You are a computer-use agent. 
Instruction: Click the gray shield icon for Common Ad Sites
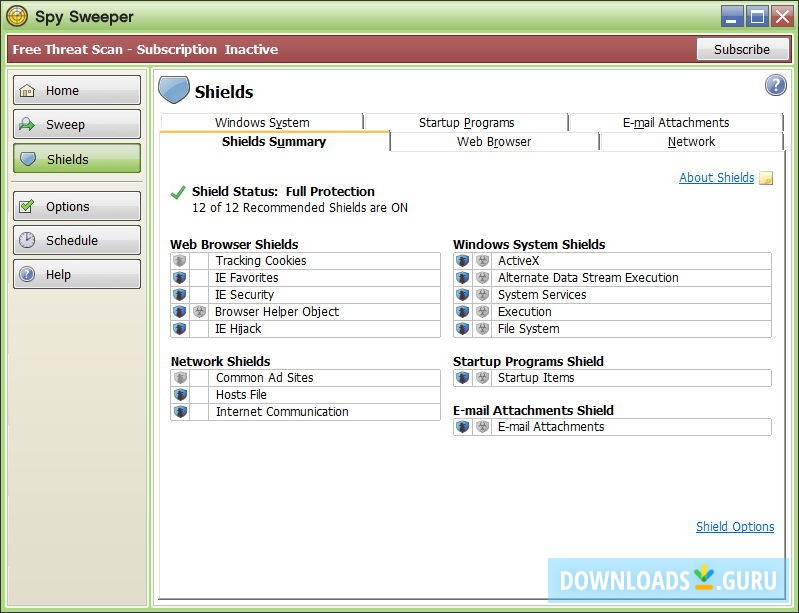click(180, 378)
